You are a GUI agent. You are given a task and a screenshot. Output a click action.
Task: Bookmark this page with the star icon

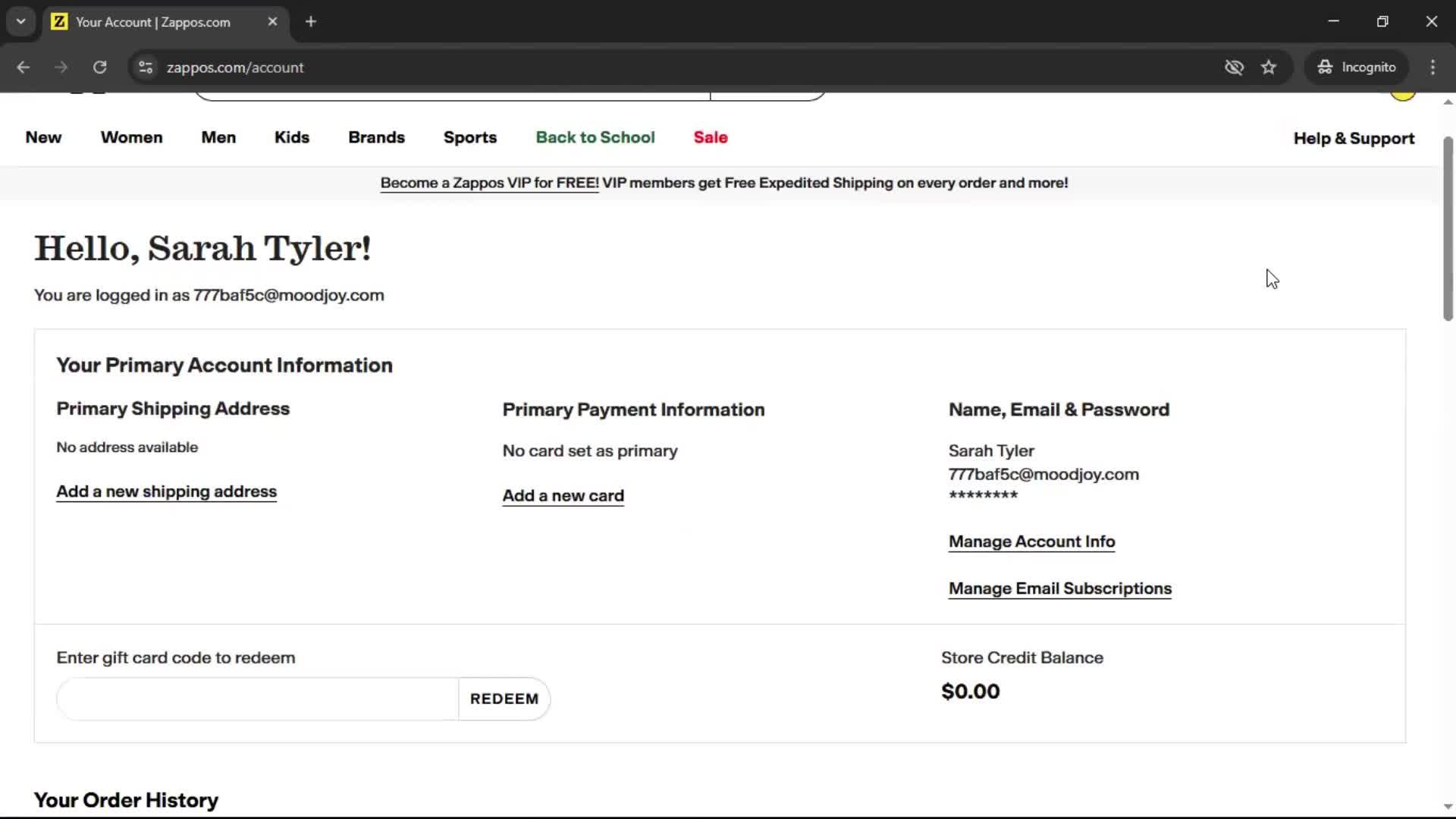tap(1269, 67)
